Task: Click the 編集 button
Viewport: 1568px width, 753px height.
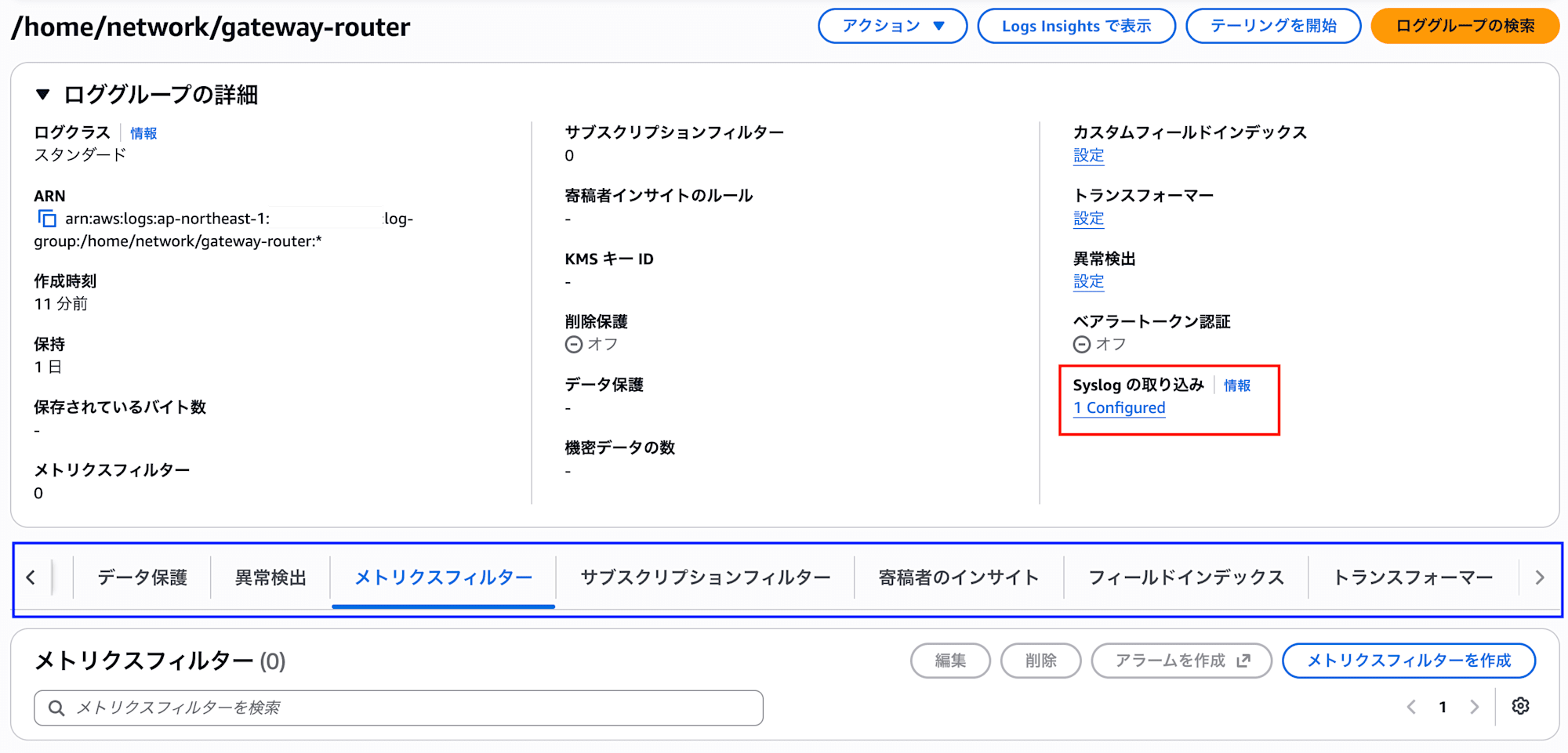Action: coord(950,661)
